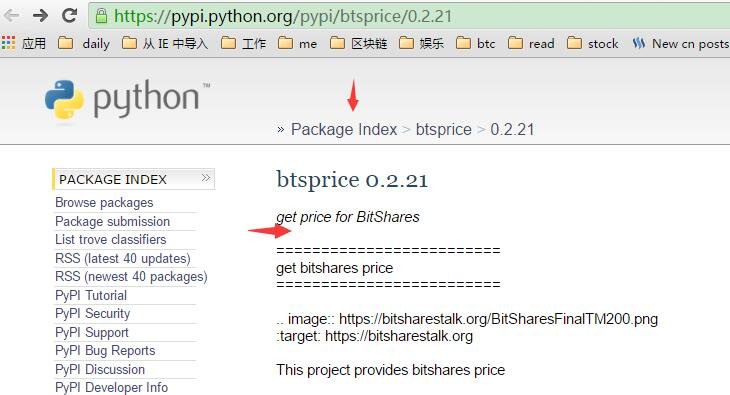Image resolution: width=730 pixels, height=395 pixels.
Task: Open 'Browse packages' in sidebar
Action: (x=104, y=203)
